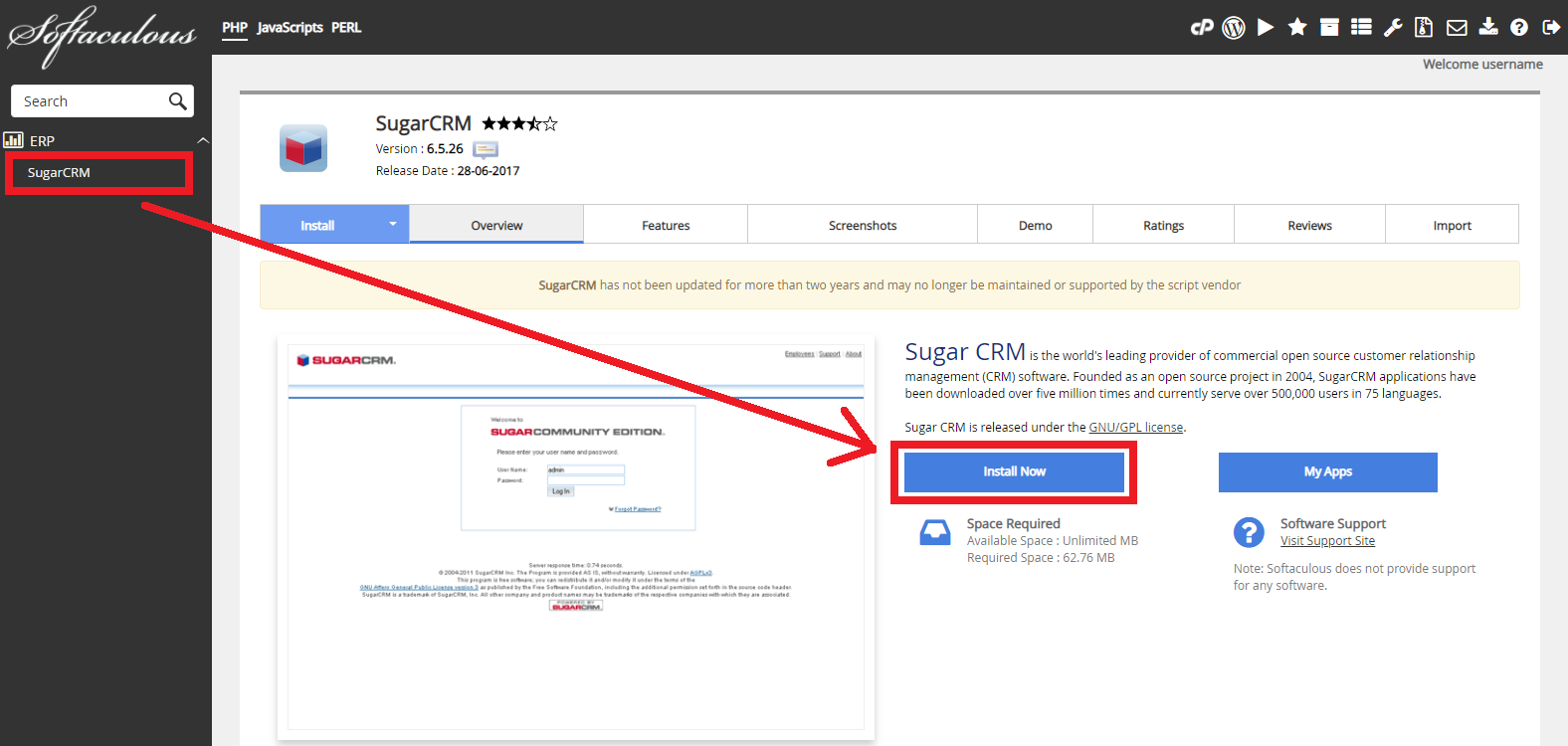This screenshot has height=746, width=1568.
Task: Click the Version 6.5.26 text
Action: [x=419, y=148]
